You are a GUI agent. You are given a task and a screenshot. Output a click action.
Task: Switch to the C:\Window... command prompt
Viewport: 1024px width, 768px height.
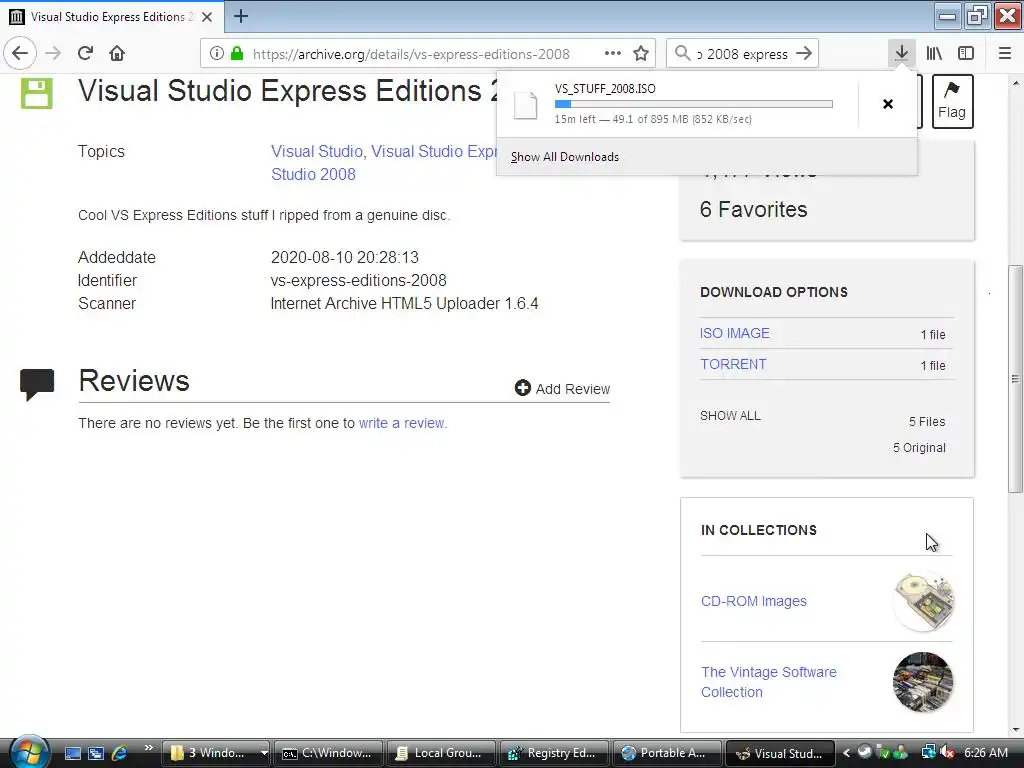328,753
